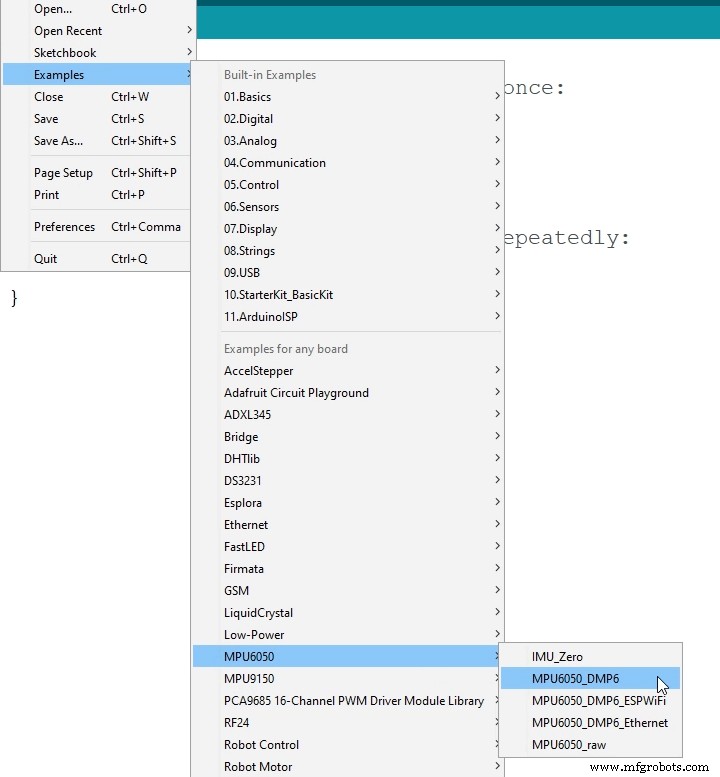Open DHTlib library examples
The image size is (720, 777).
click(x=348, y=458)
